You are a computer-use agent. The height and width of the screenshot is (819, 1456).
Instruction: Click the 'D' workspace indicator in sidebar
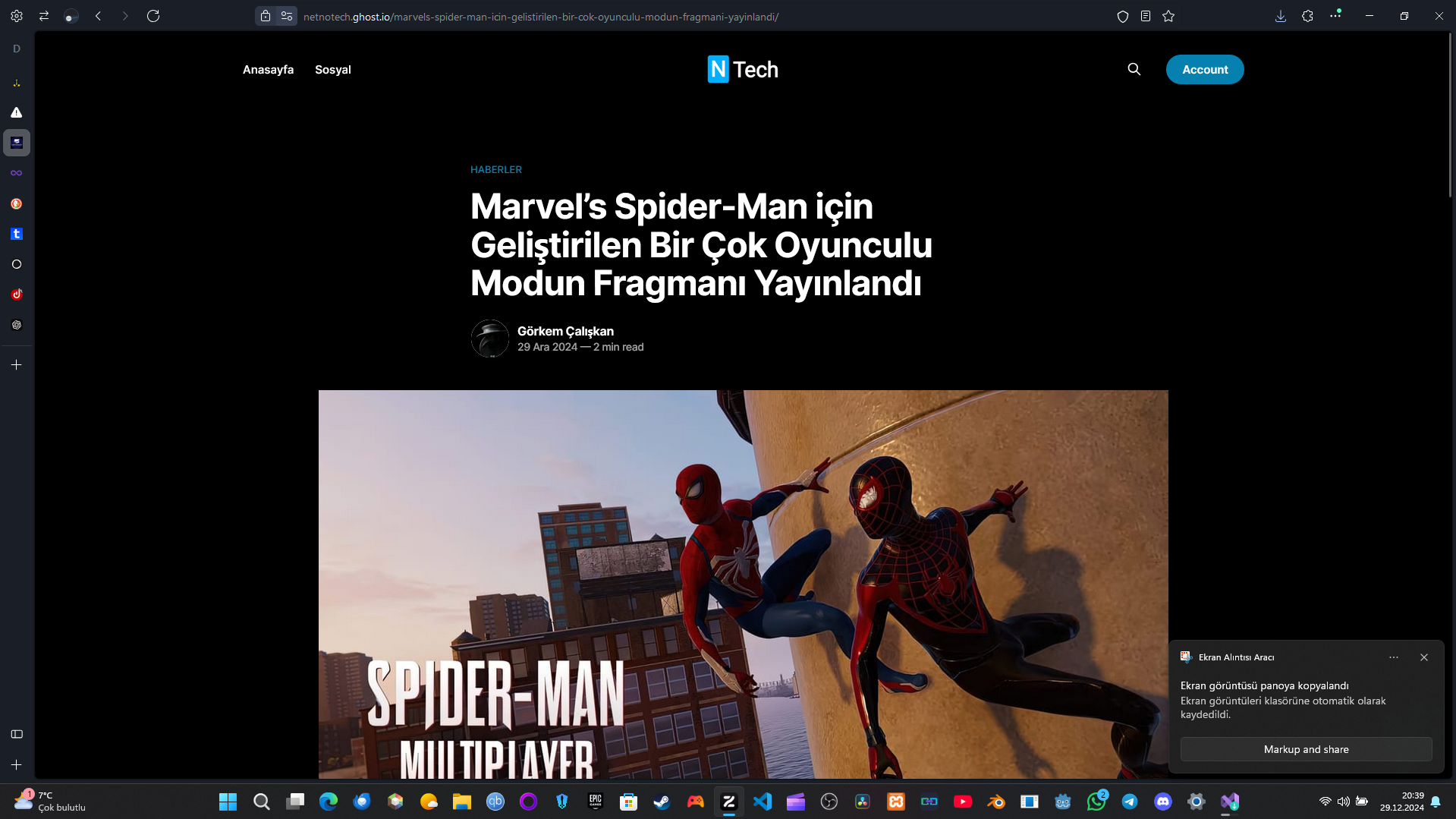pyautogui.click(x=17, y=49)
